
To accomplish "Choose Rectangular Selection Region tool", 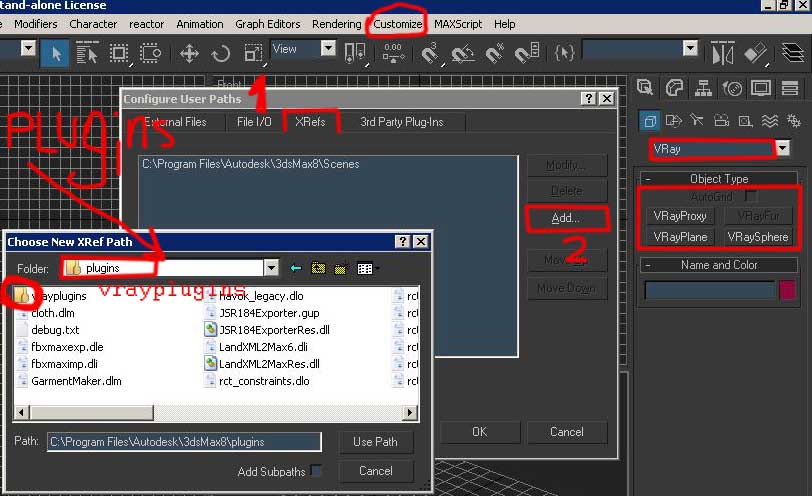I will [119, 53].
